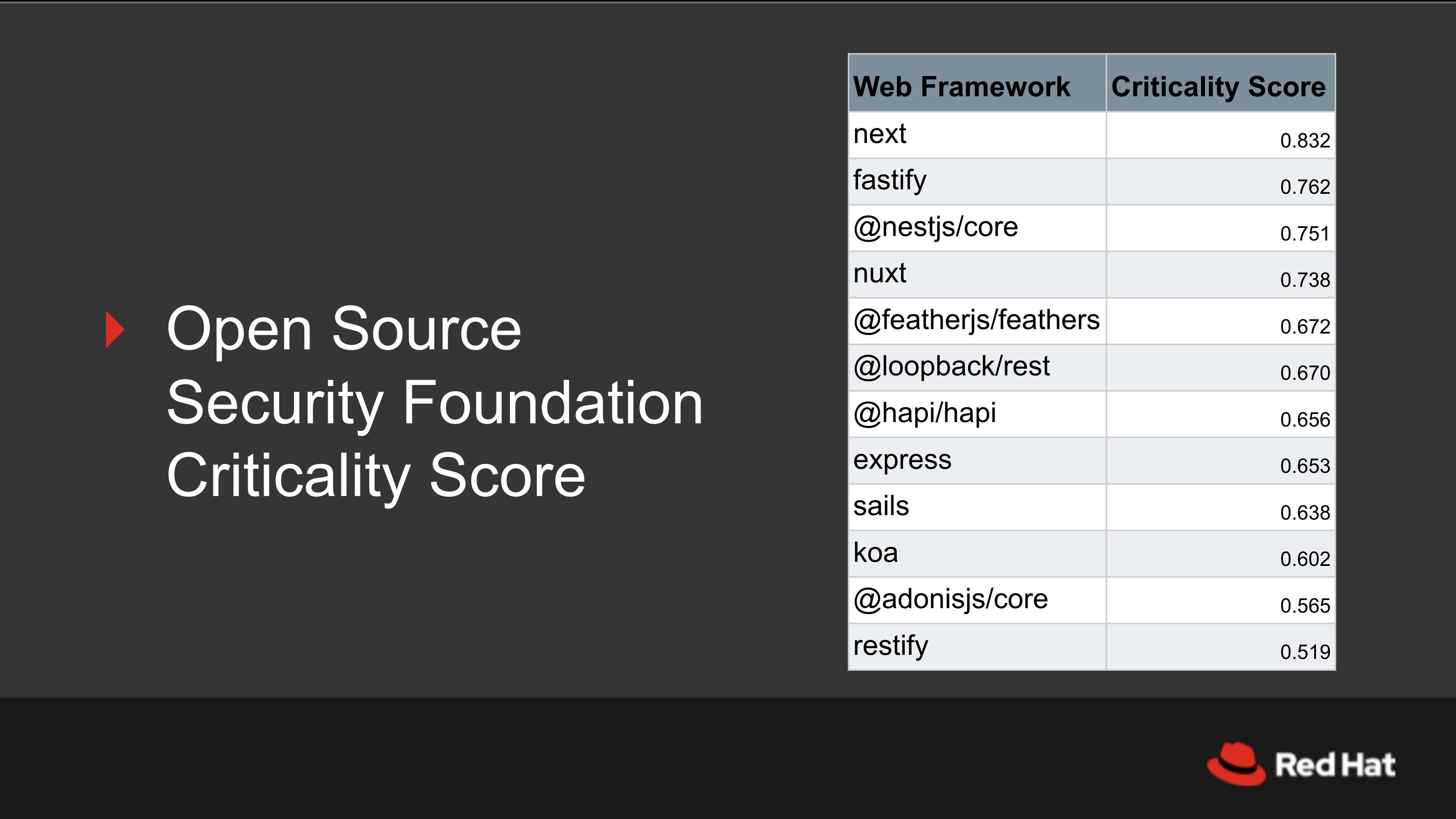Image resolution: width=1456 pixels, height=819 pixels.
Task: Select the 0.519 score cell
Action: pyautogui.click(x=1304, y=652)
